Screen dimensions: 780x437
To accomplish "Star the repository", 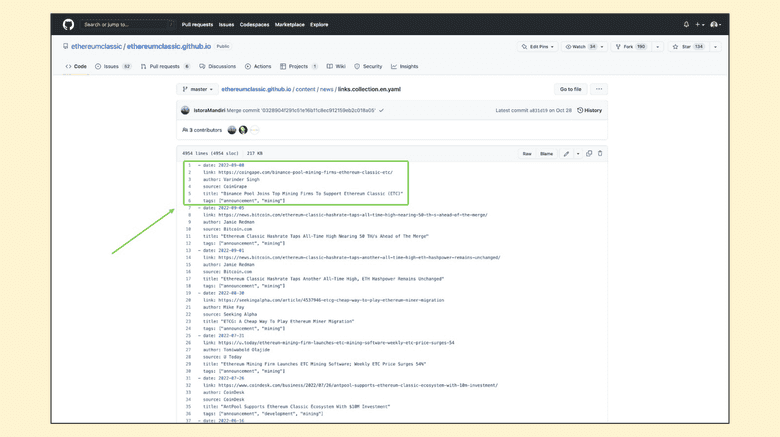I will [x=686, y=47].
